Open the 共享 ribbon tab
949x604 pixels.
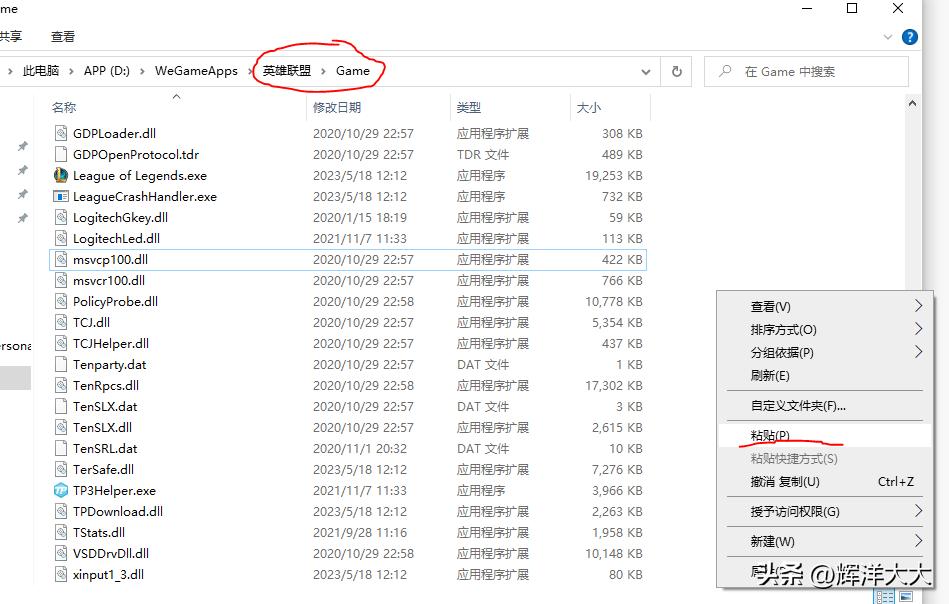[10, 37]
